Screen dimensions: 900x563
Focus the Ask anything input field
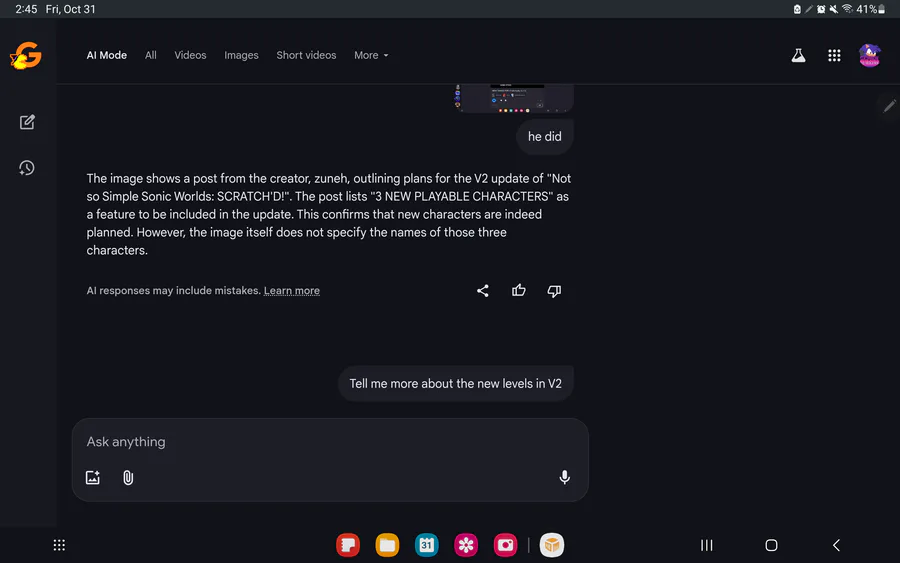330,442
